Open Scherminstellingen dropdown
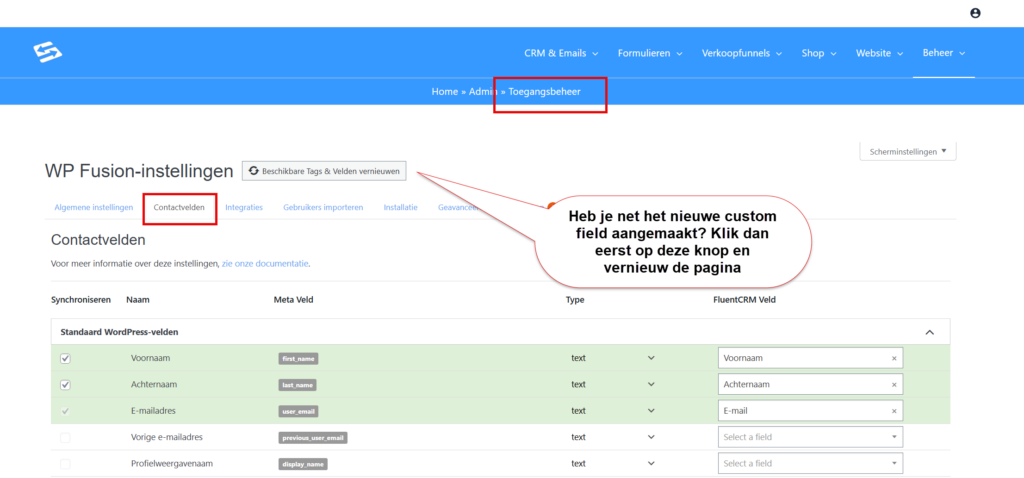 (908, 151)
